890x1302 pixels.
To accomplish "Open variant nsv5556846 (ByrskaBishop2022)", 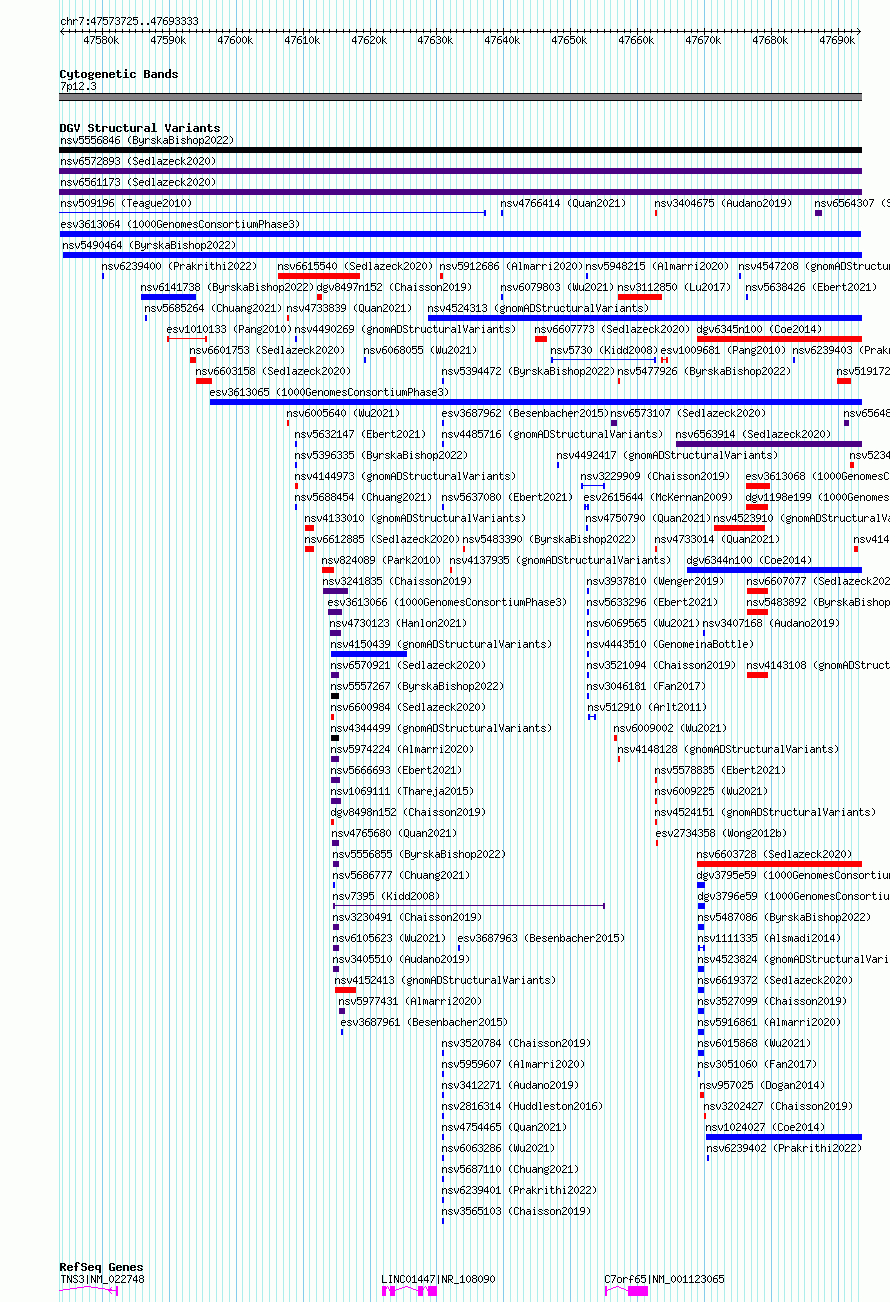I will pos(147,140).
